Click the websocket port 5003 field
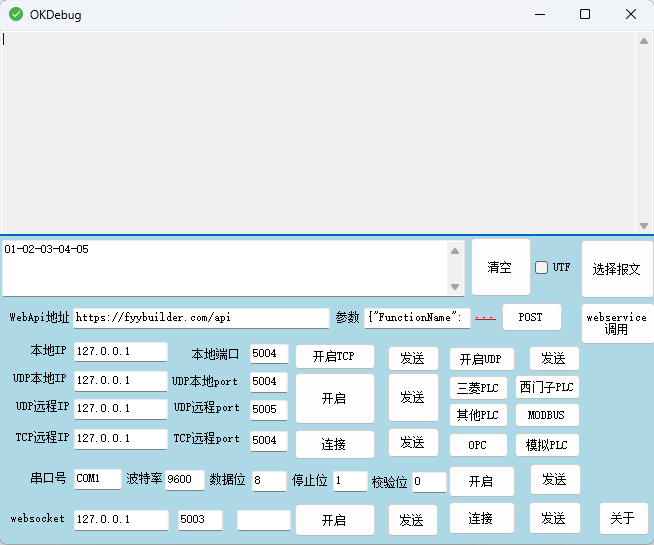This screenshot has width=654, height=545. tap(201, 520)
